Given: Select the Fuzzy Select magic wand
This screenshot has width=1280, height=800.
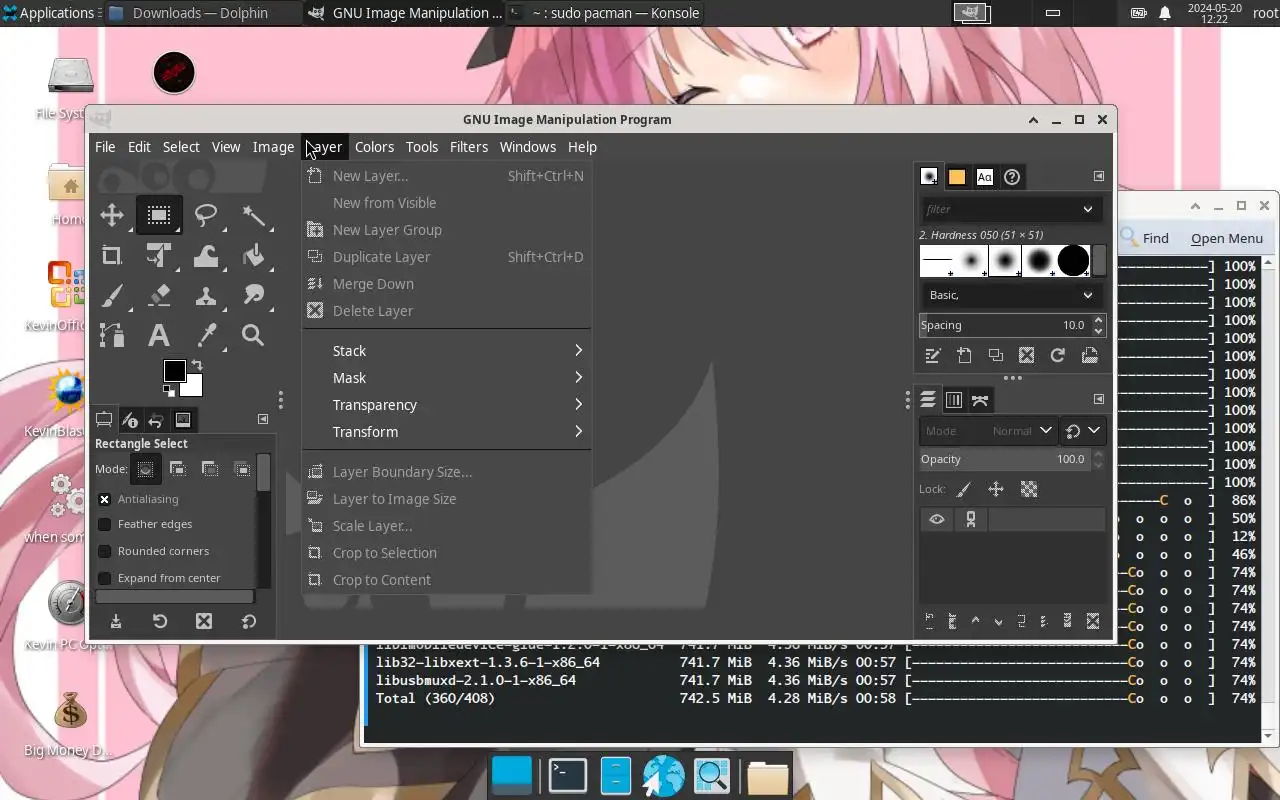Looking at the screenshot, I should [x=253, y=215].
